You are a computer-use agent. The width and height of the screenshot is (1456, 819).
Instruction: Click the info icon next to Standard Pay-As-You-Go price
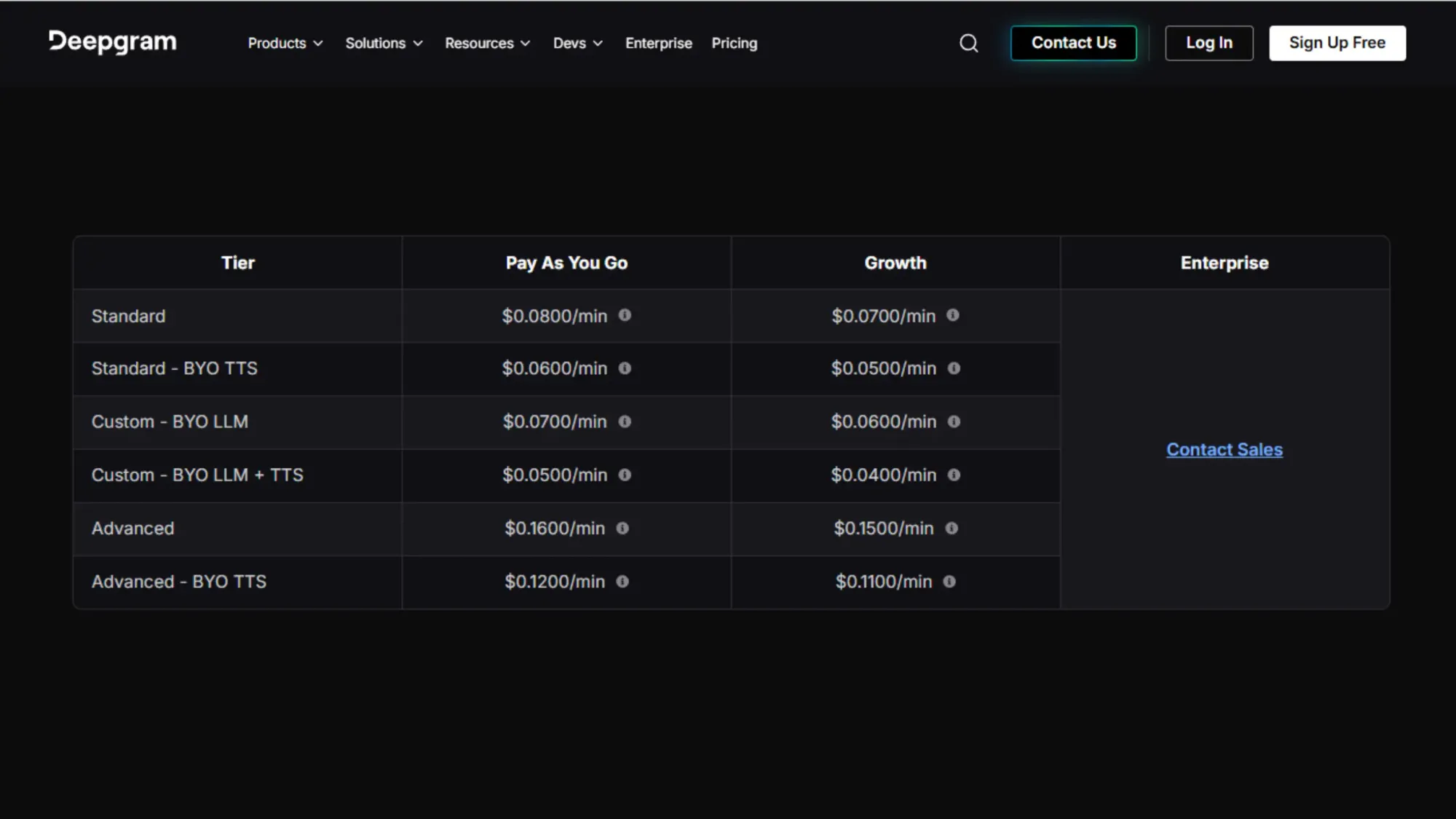625,316
